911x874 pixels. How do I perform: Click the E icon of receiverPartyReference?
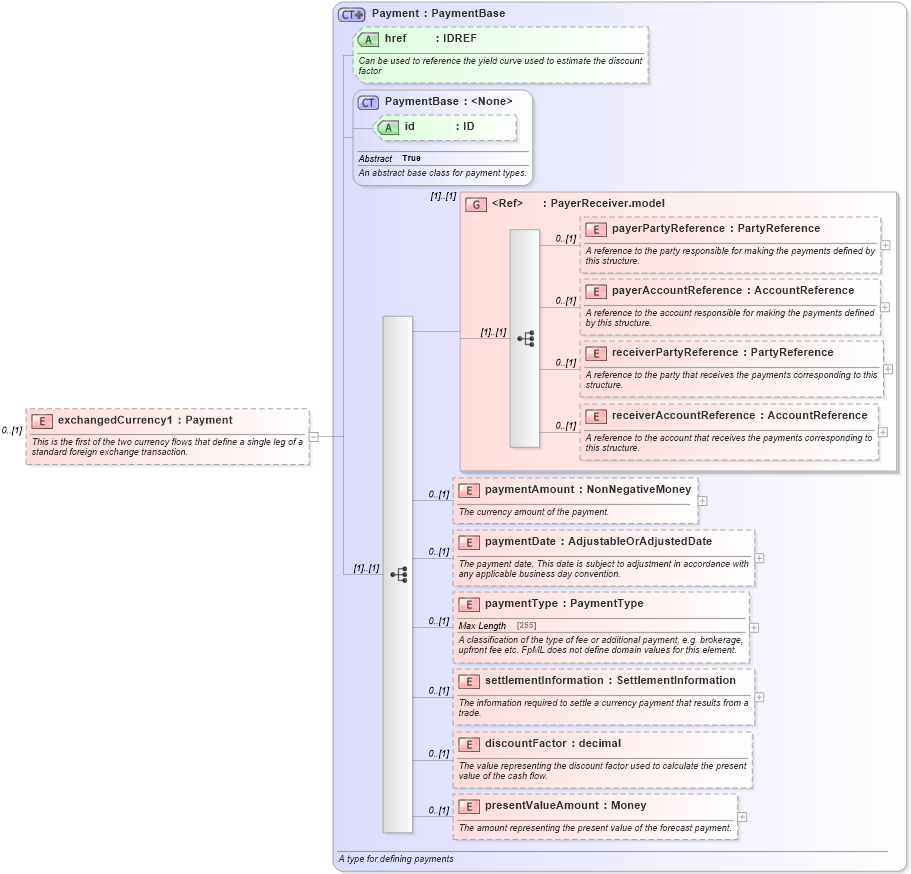[x=596, y=353]
